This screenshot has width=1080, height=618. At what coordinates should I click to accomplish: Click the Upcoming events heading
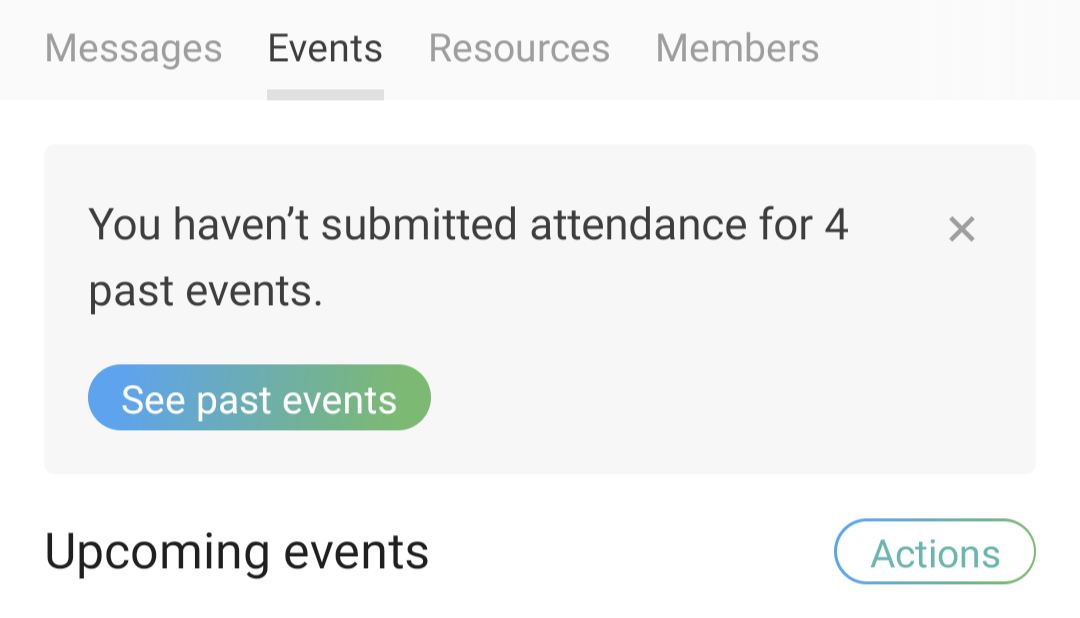pos(237,552)
